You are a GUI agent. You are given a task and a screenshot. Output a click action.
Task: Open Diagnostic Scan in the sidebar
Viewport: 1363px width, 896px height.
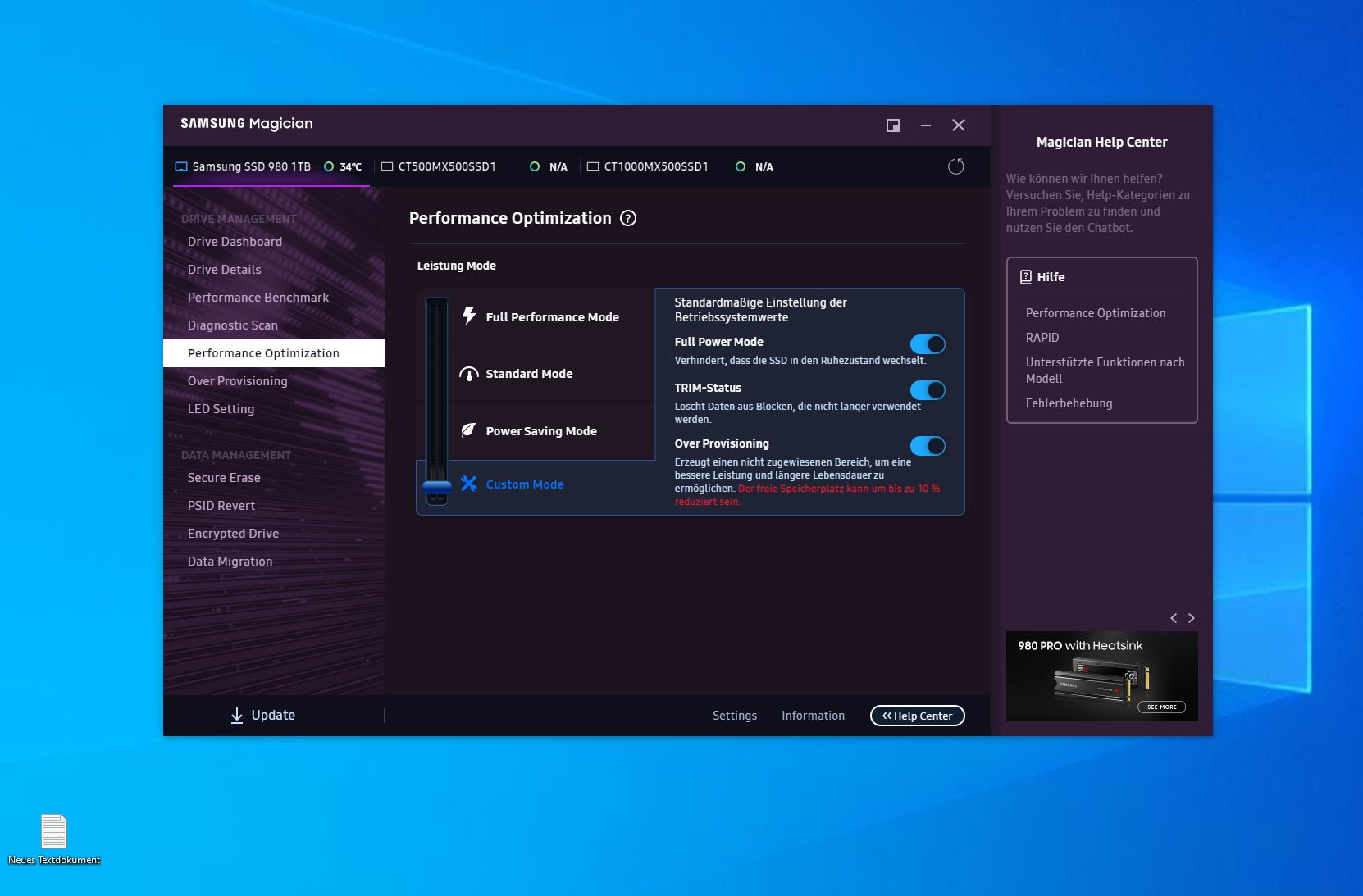[233, 325]
